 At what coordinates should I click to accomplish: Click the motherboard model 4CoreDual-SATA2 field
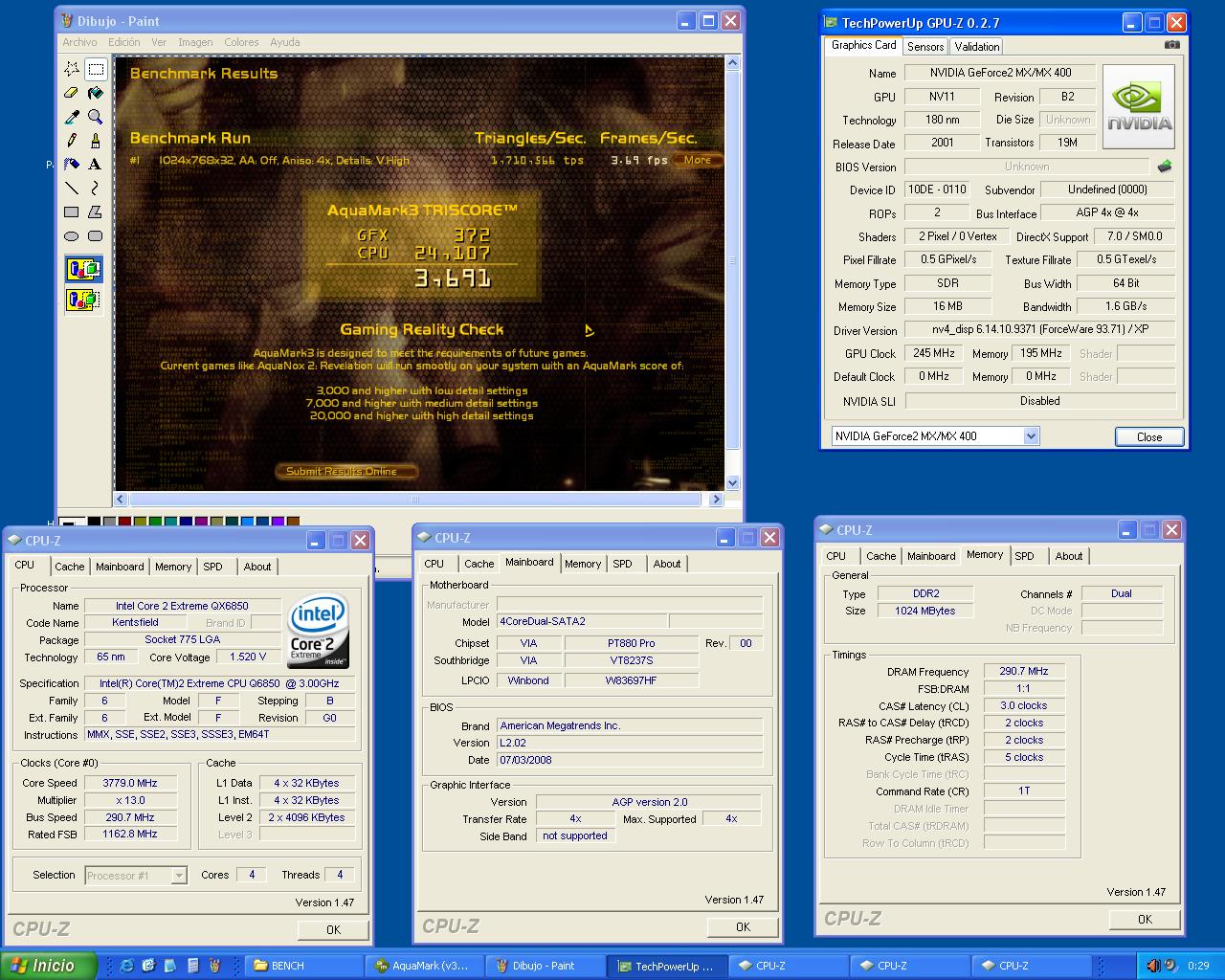coord(582,621)
